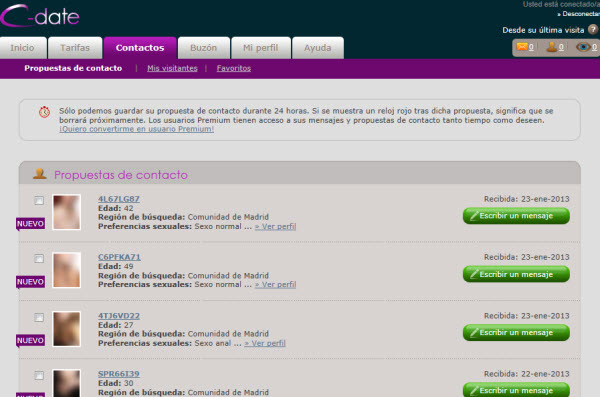Write a message to user SPR66I39

[516, 390]
